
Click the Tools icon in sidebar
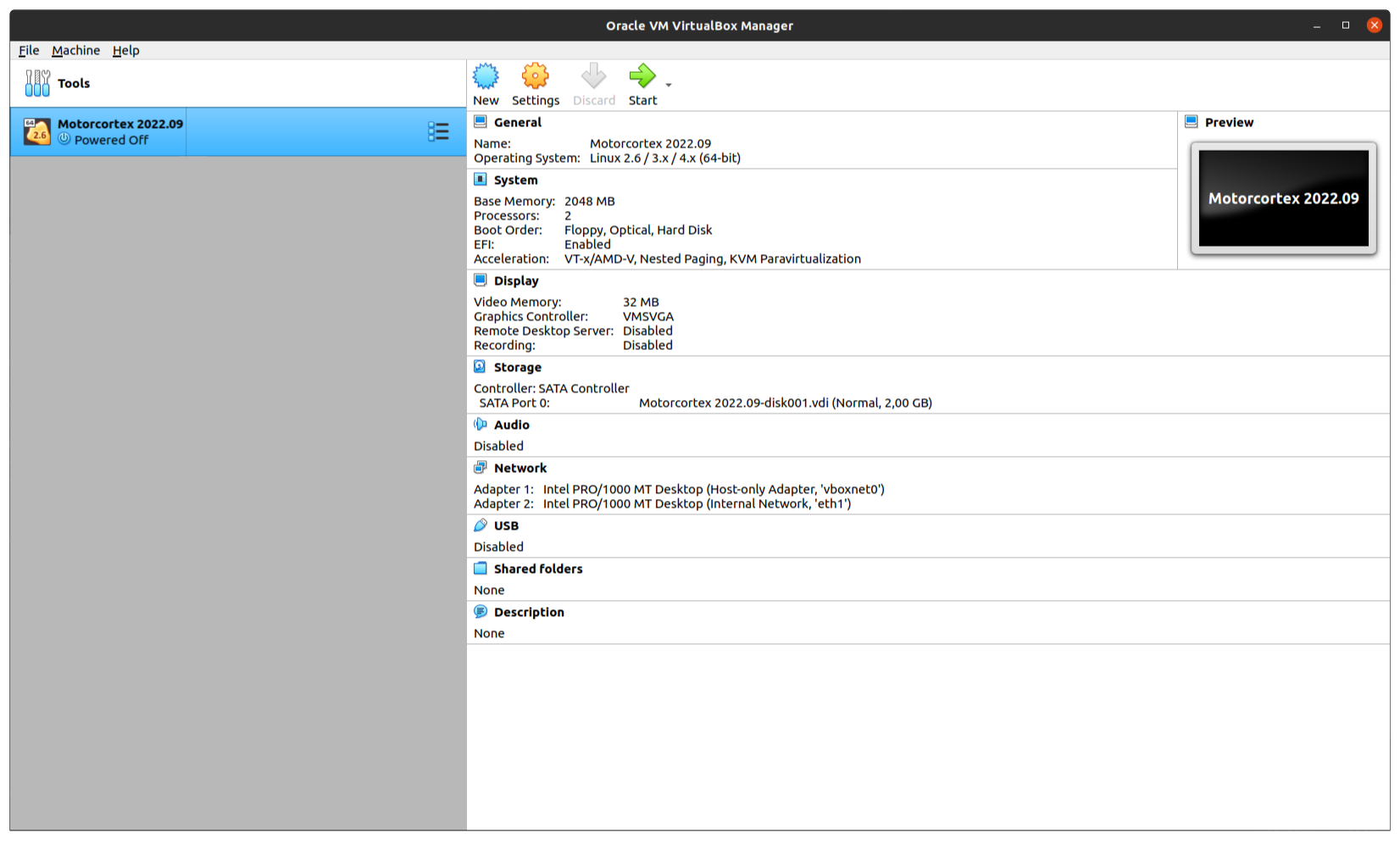pyautogui.click(x=37, y=83)
